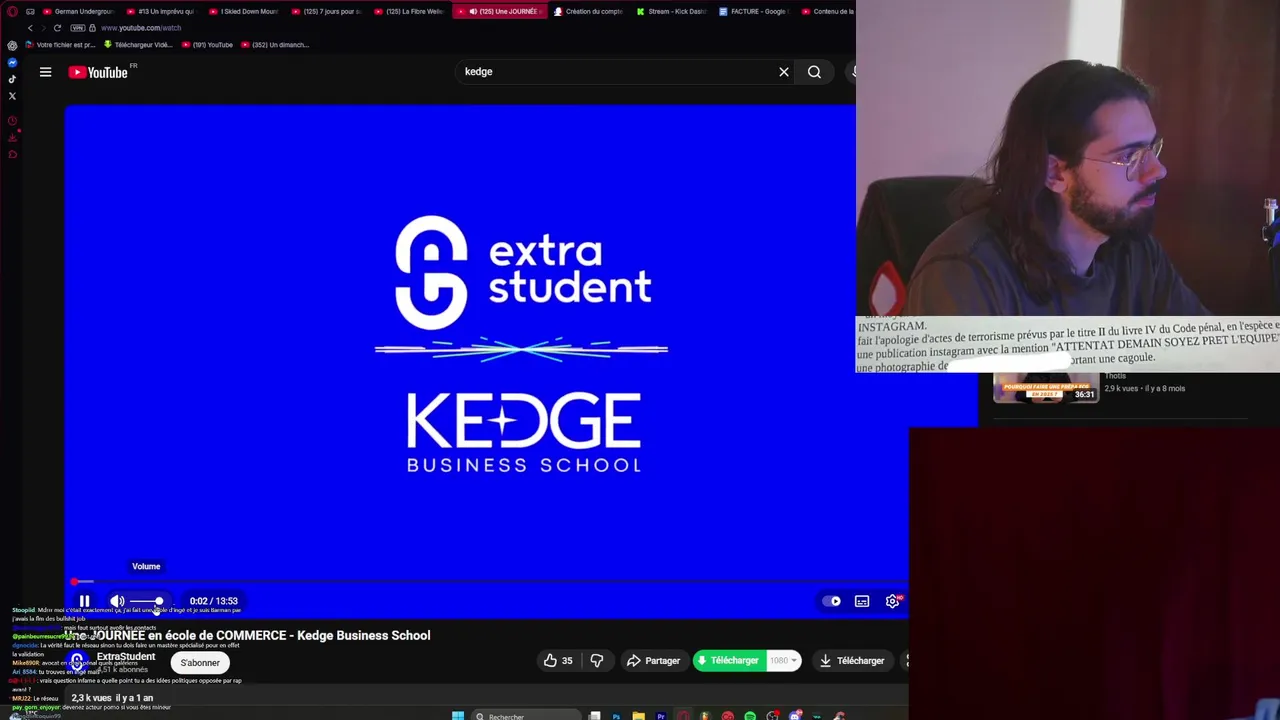Adjust the volume slider handle
1280x720 pixels.
[159, 601]
